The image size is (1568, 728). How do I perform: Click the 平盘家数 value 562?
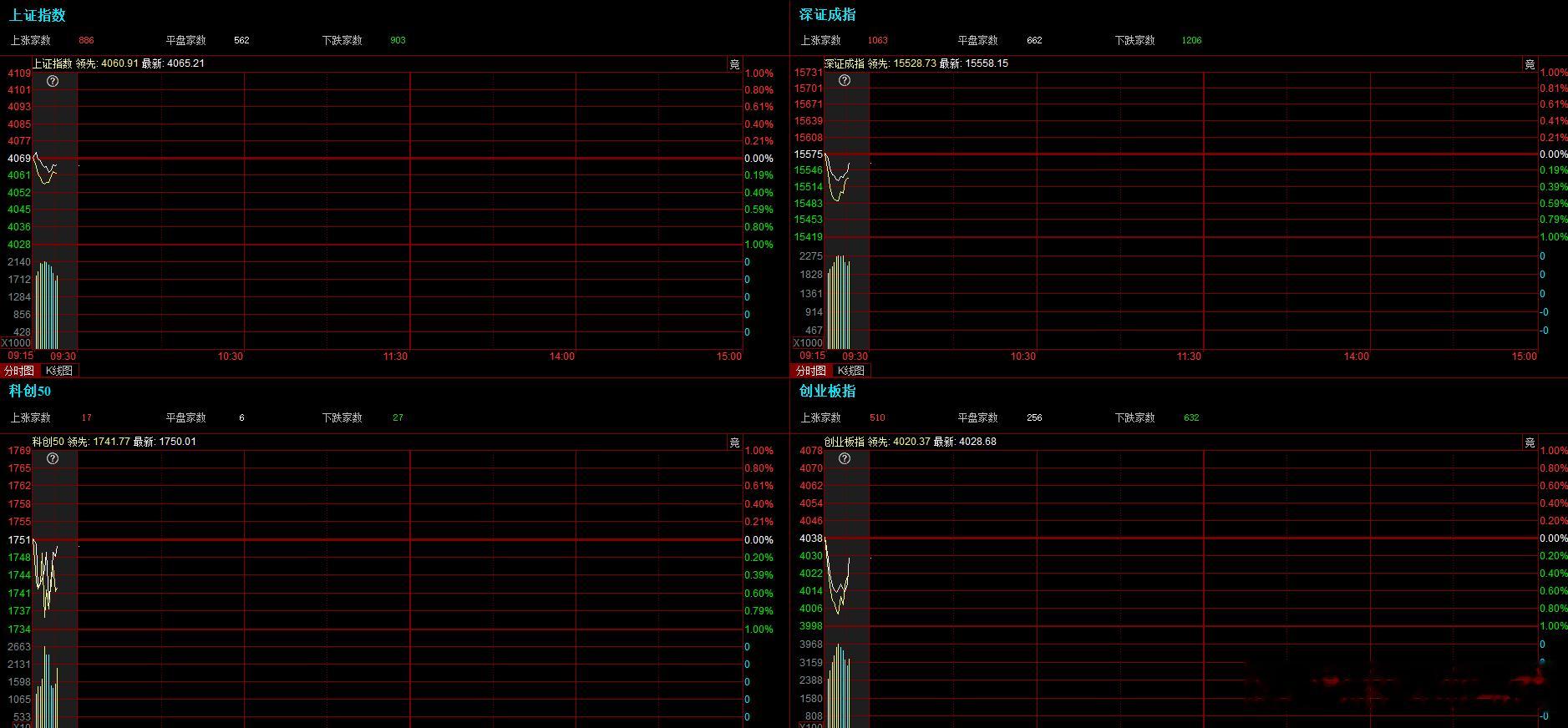click(x=241, y=40)
